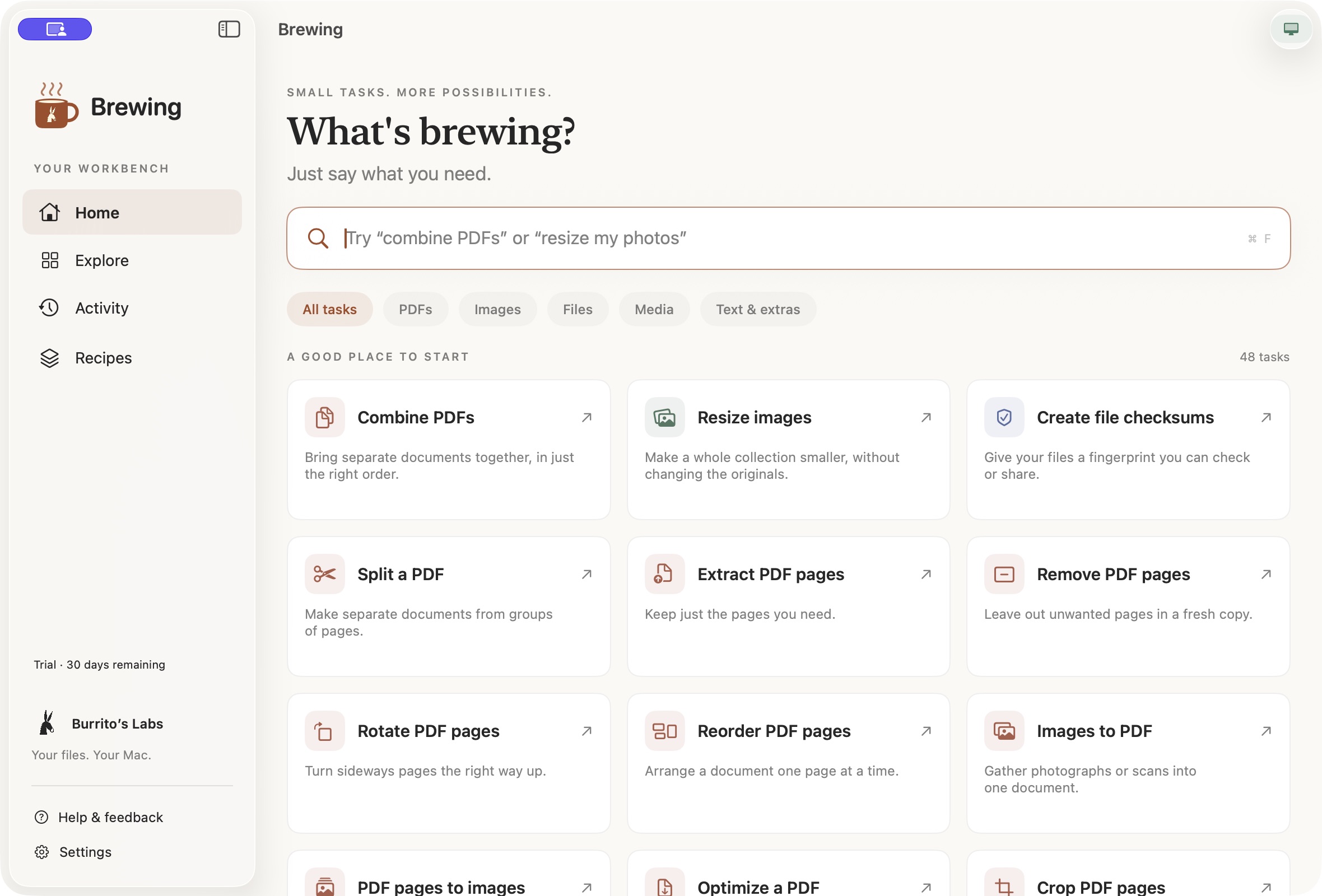Open Home in the sidebar
Screen dimensions: 1322x896
point(132,213)
